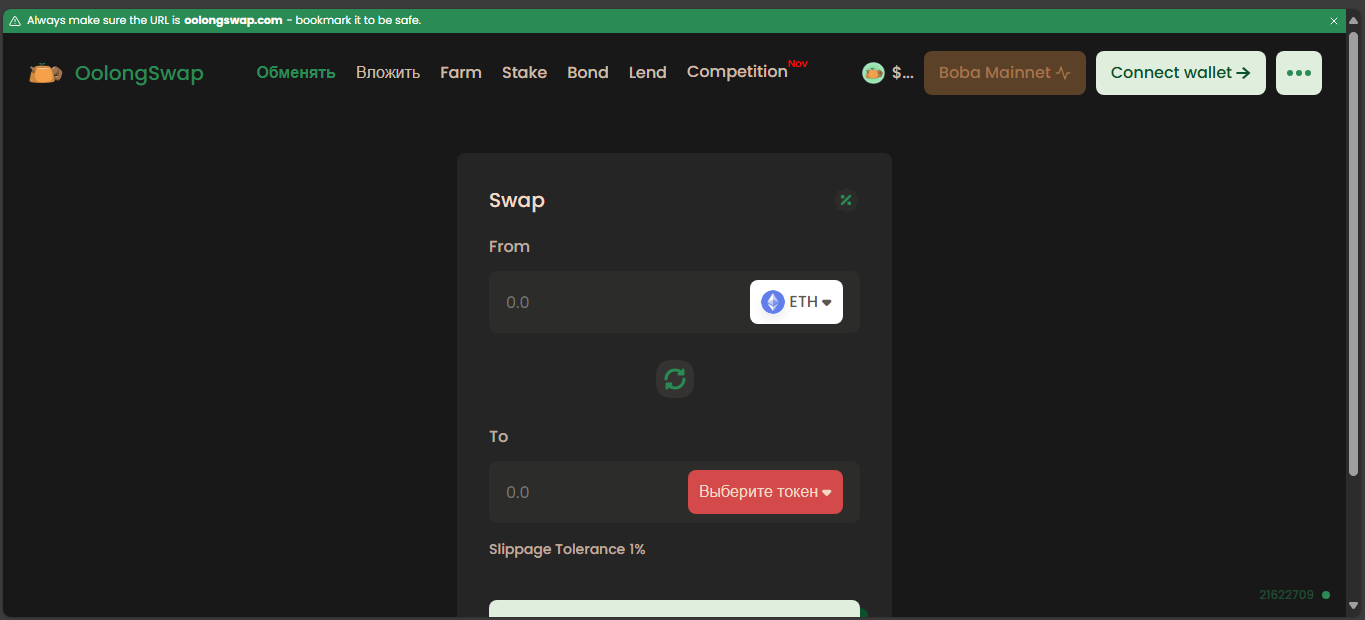Image resolution: width=1365 pixels, height=620 pixels.
Task: Click the OLO token price icon
Action: click(x=873, y=73)
